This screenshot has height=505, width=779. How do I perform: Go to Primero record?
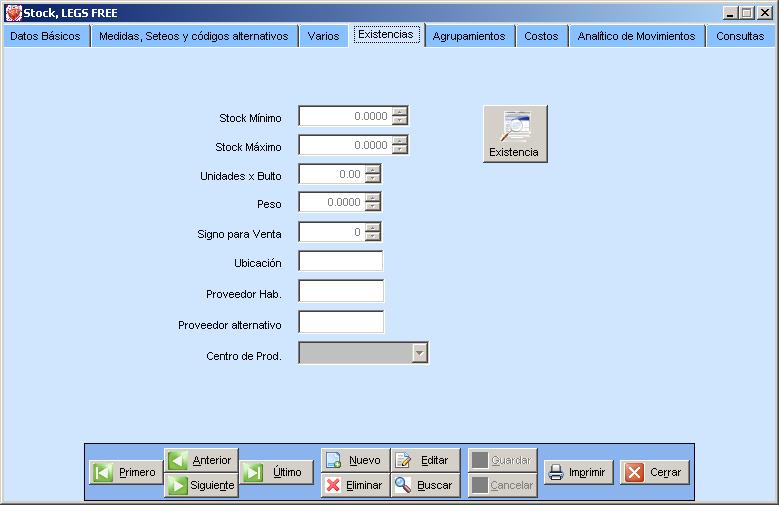[x=126, y=473]
